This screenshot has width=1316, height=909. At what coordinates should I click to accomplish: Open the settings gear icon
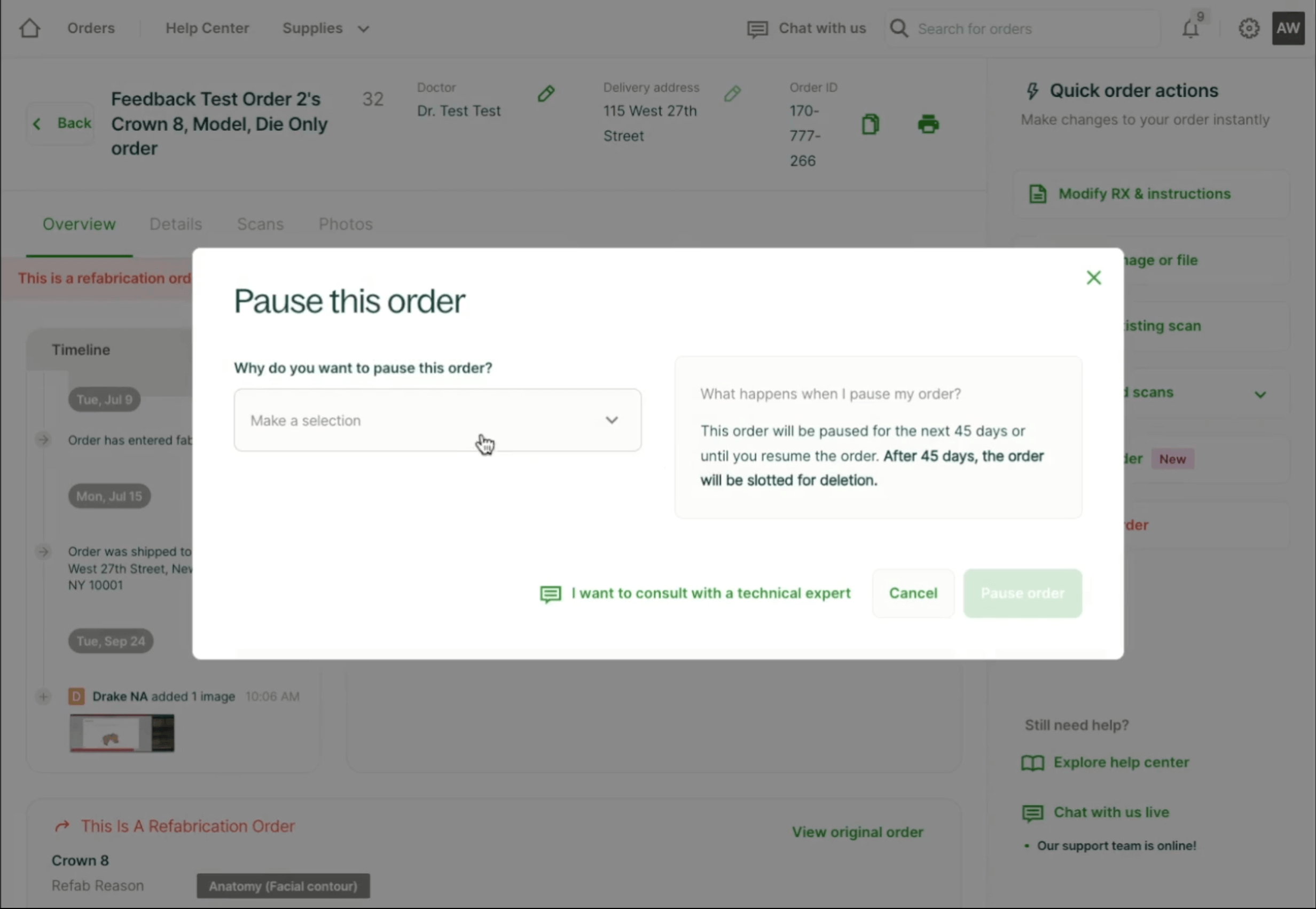[x=1248, y=28]
